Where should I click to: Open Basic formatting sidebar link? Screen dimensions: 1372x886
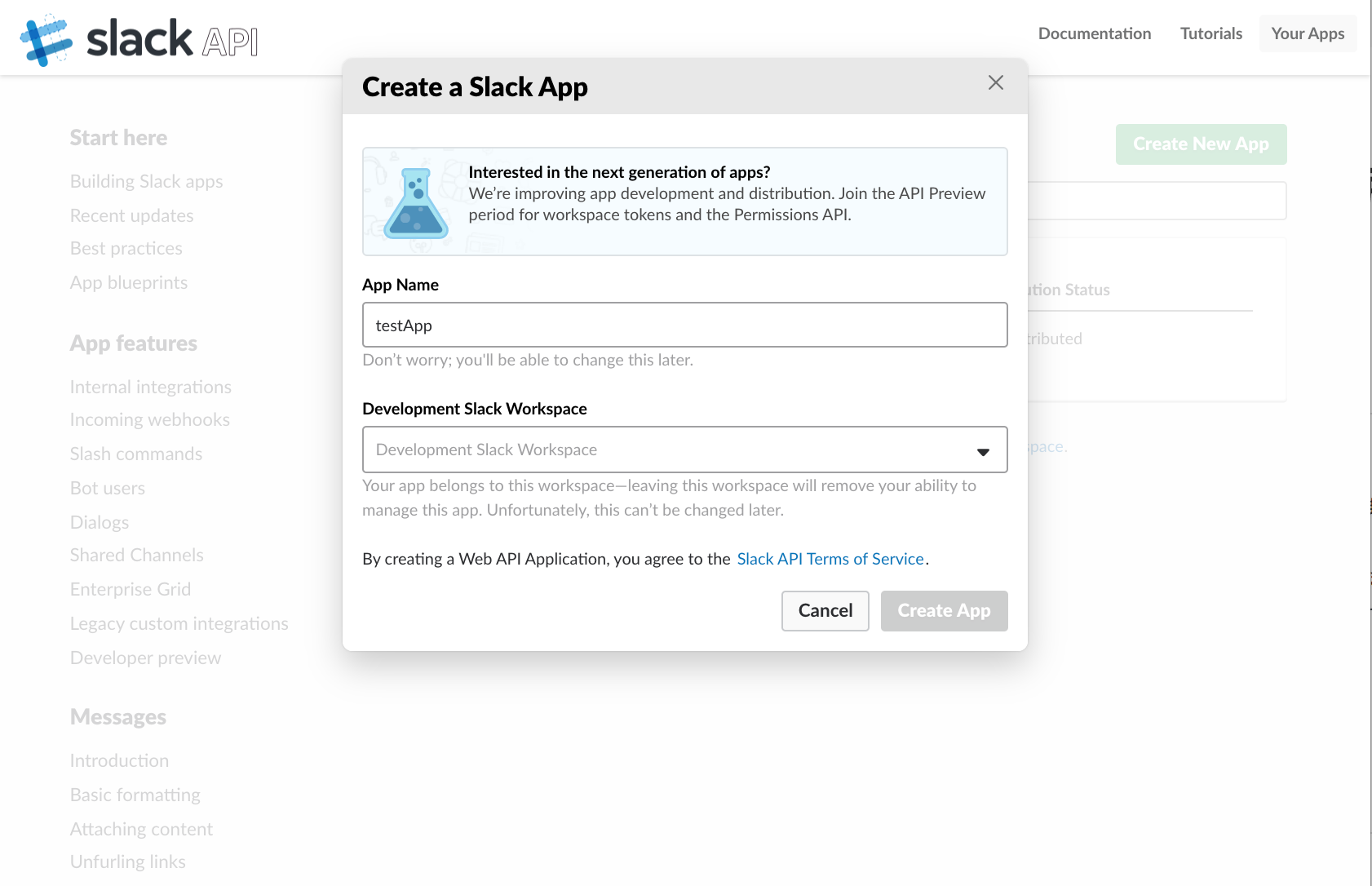[135, 795]
